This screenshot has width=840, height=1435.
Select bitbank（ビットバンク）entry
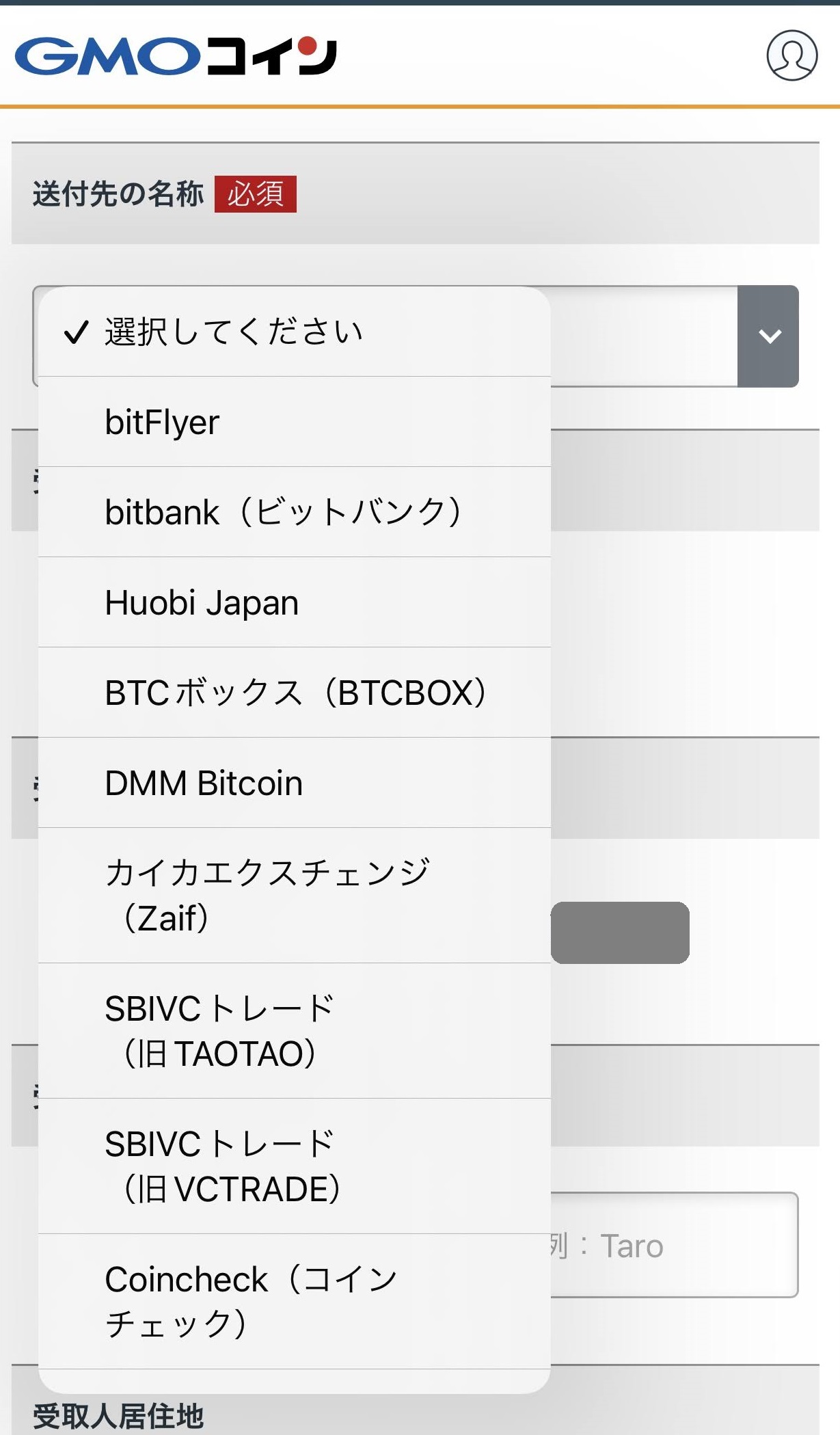point(285,513)
